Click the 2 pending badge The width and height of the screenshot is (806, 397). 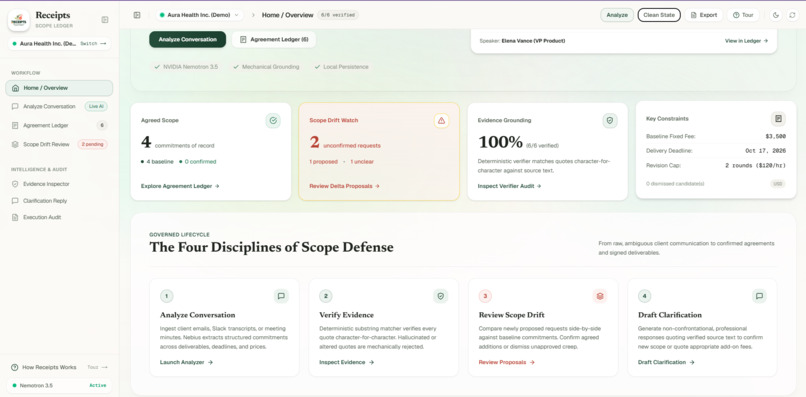point(93,145)
